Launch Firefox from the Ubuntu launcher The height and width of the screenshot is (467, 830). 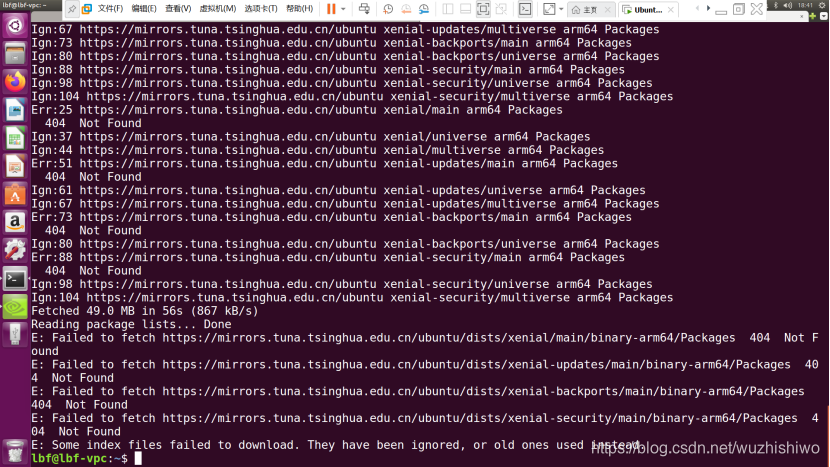[x=15, y=82]
